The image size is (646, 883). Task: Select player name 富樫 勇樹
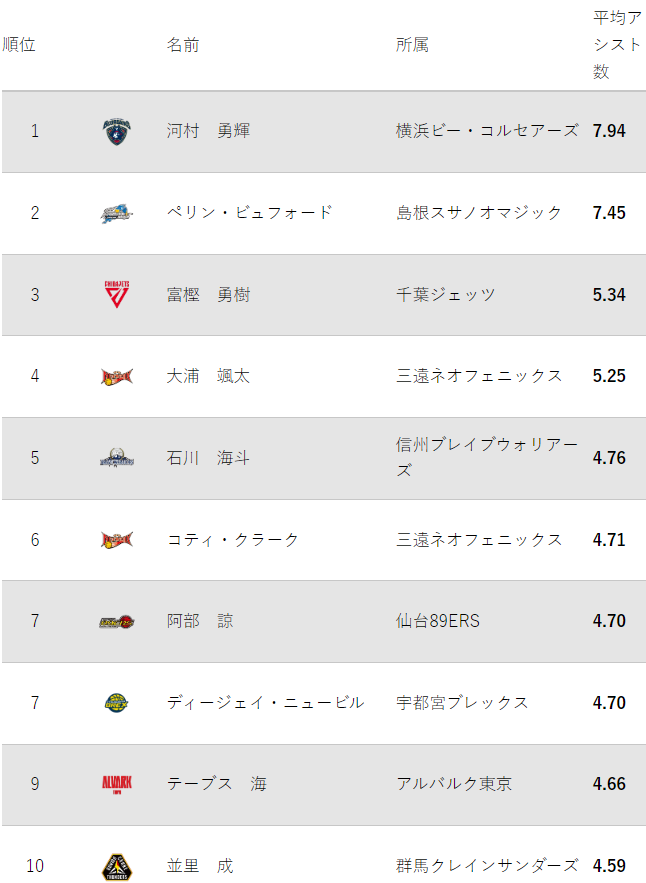click(x=208, y=295)
